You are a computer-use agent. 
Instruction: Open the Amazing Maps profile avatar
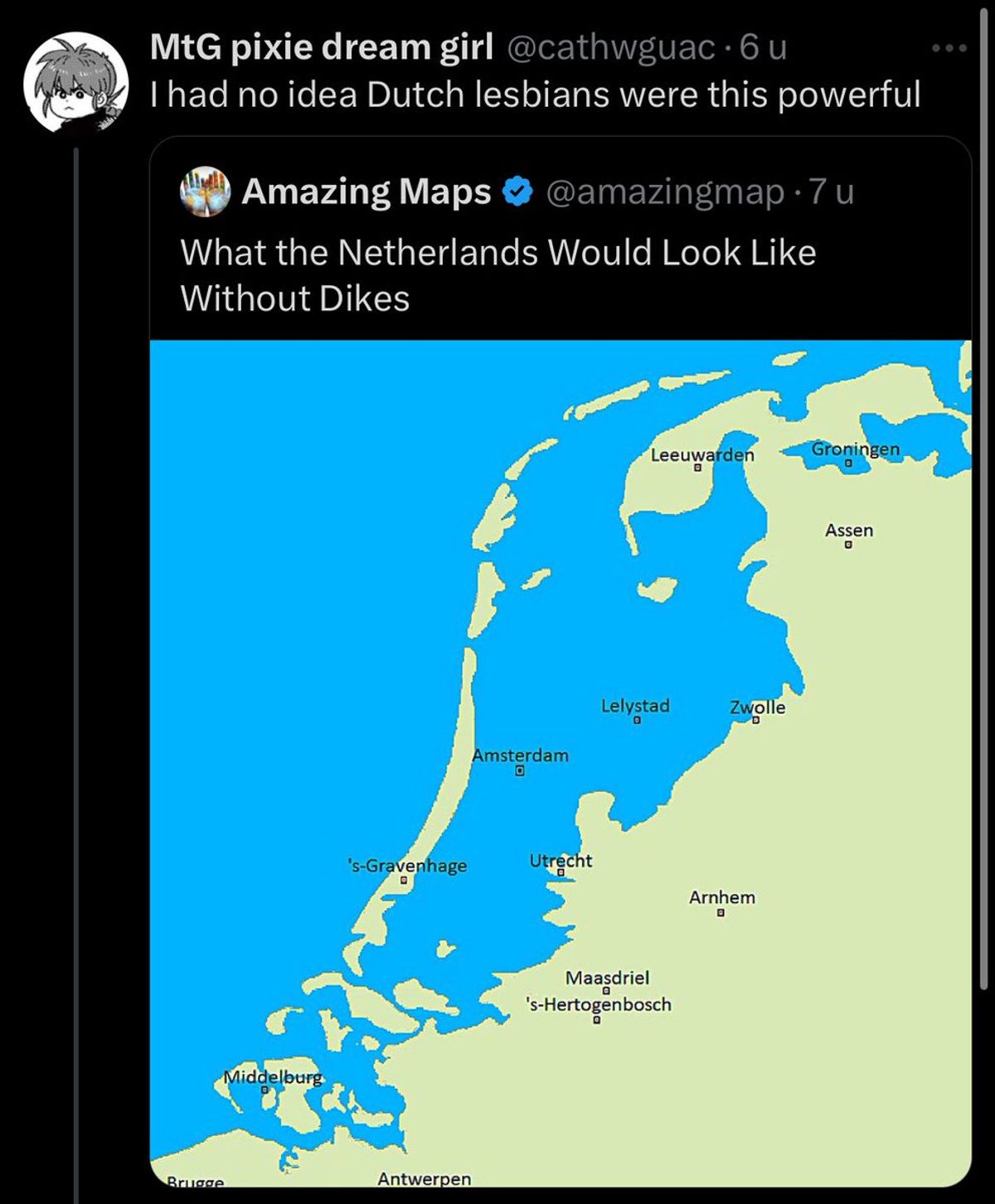[205, 192]
